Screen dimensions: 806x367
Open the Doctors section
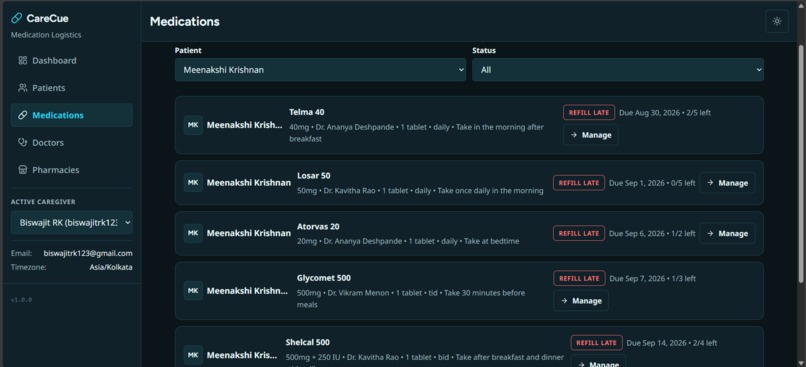pyautogui.click(x=71, y=142)
